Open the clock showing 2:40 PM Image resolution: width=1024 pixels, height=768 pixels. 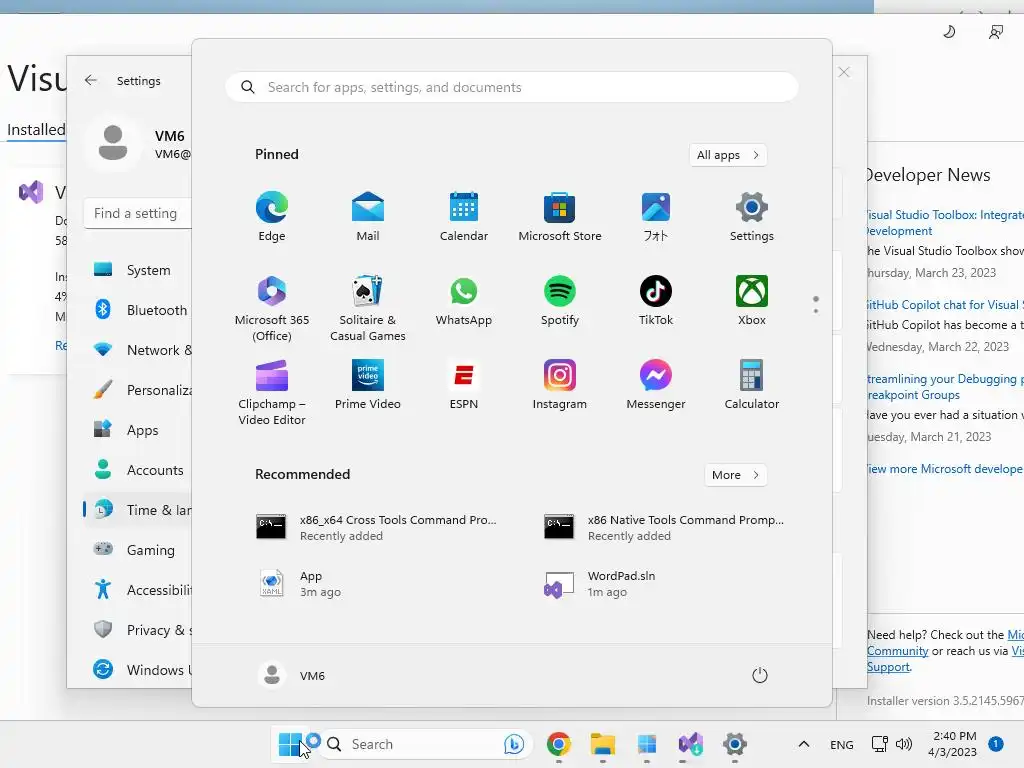(x=953, y=744)
